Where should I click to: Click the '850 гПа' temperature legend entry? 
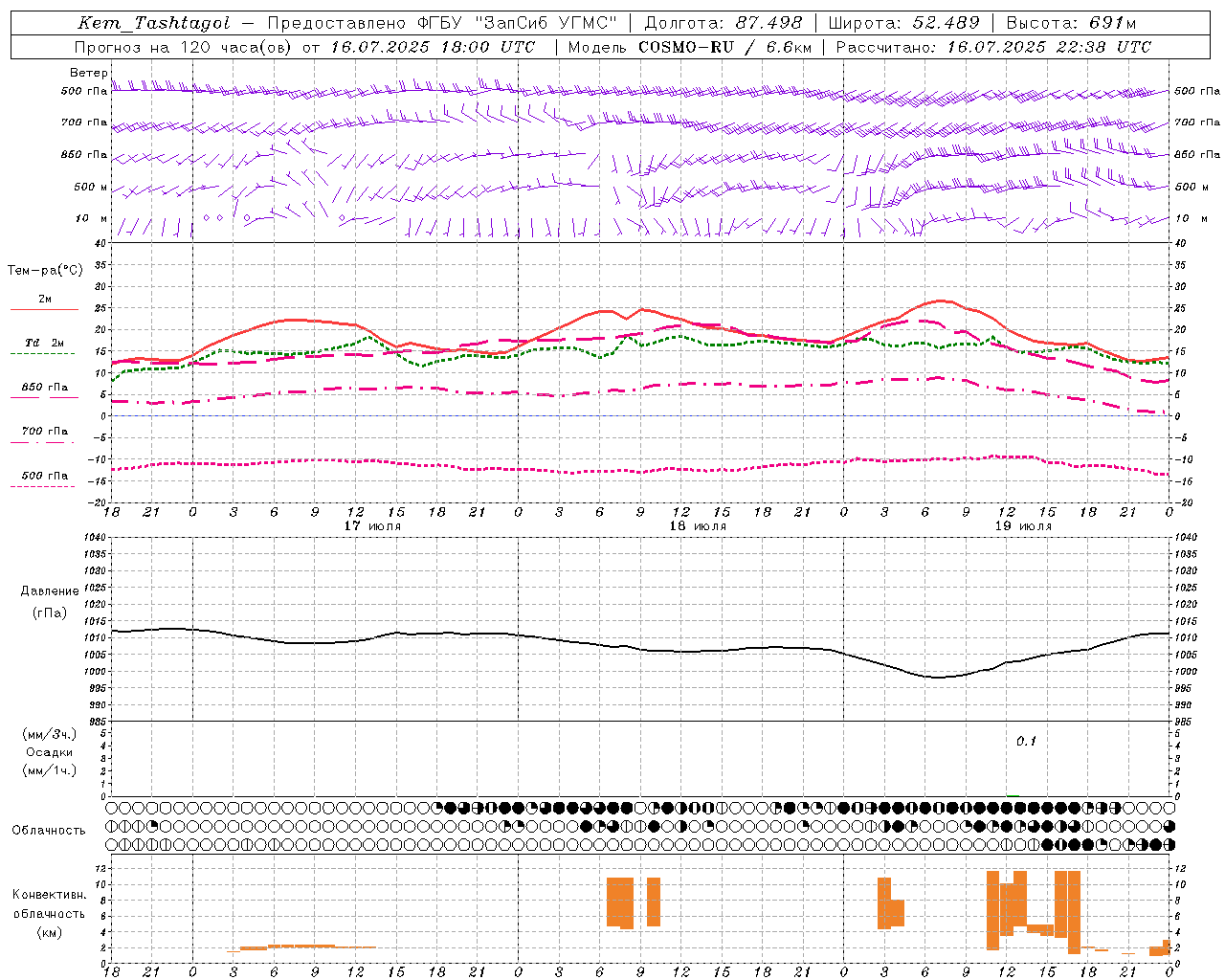[45, 388]
